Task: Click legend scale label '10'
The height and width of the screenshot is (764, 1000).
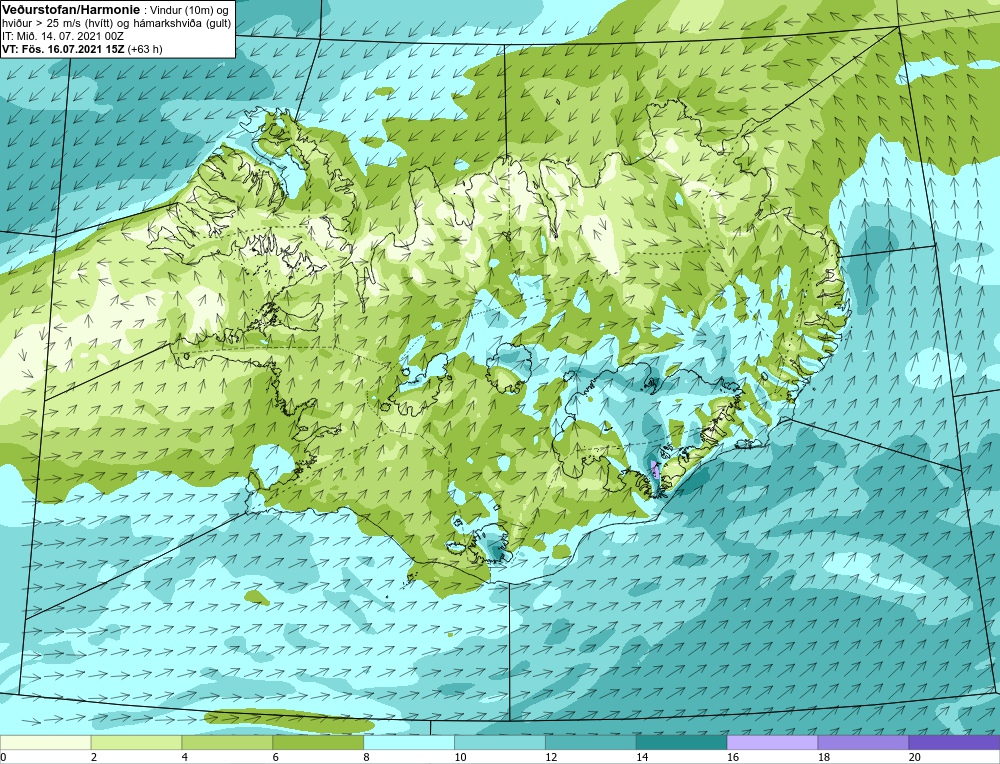Action: [460, 757]
